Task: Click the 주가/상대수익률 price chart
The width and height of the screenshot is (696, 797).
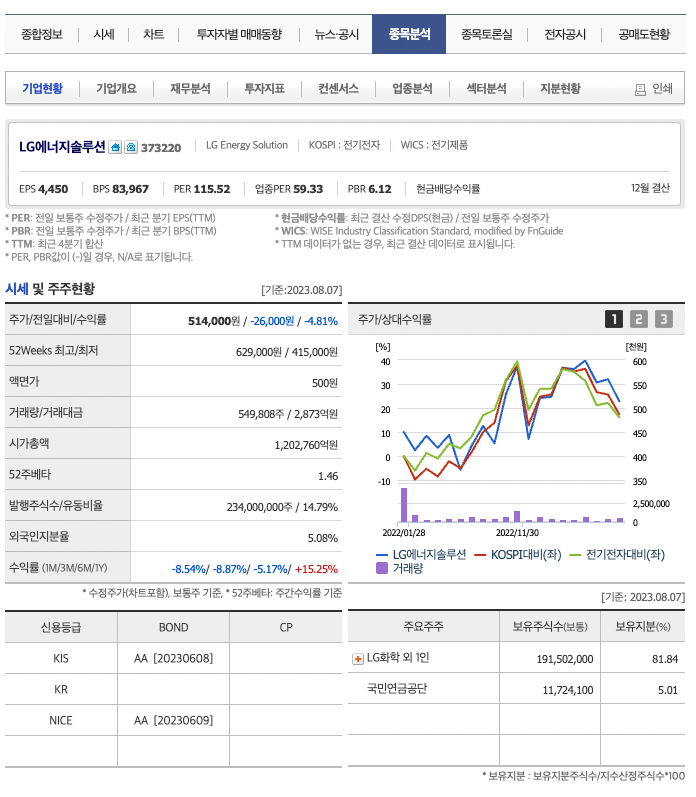Action: (513, 442)
